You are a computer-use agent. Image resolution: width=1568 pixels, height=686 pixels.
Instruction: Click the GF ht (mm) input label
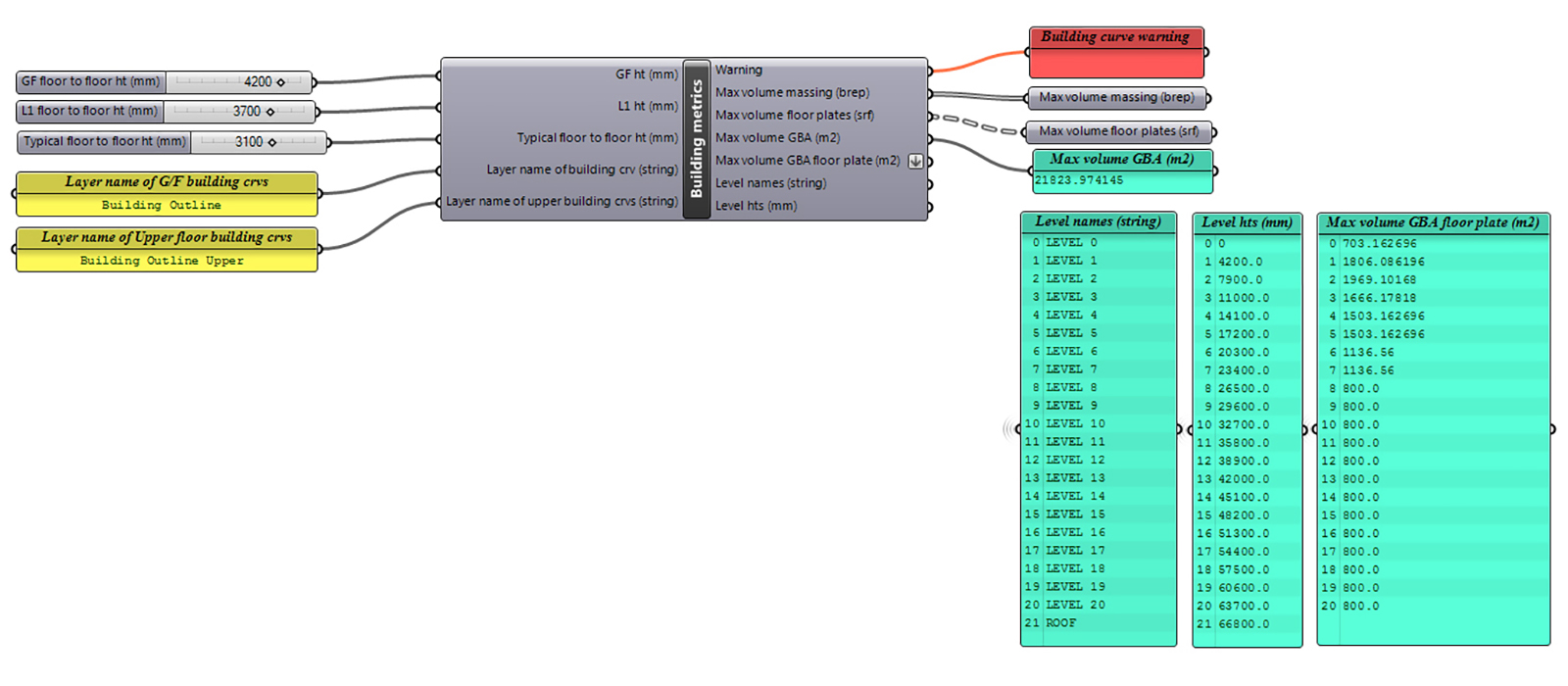(x=646, y=73)
